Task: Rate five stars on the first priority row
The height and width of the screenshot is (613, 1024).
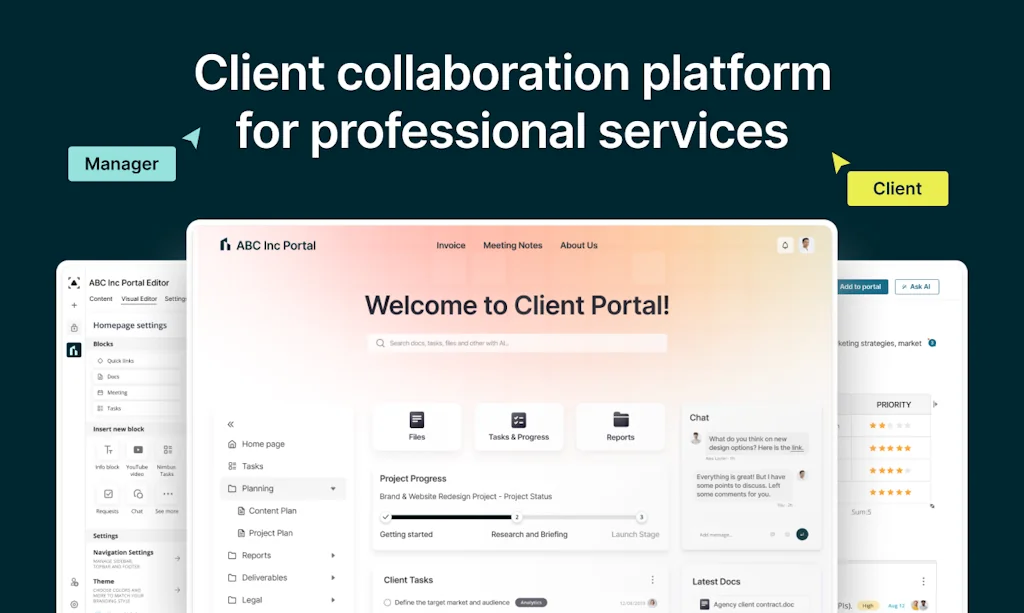Action: pyautogui.click(x=906, y=425)
